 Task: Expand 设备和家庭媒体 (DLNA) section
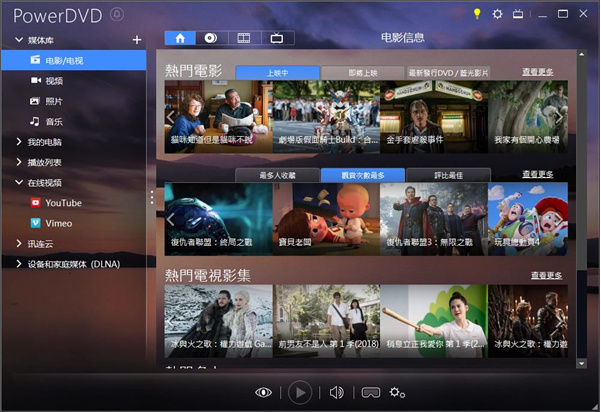point(19,264)
